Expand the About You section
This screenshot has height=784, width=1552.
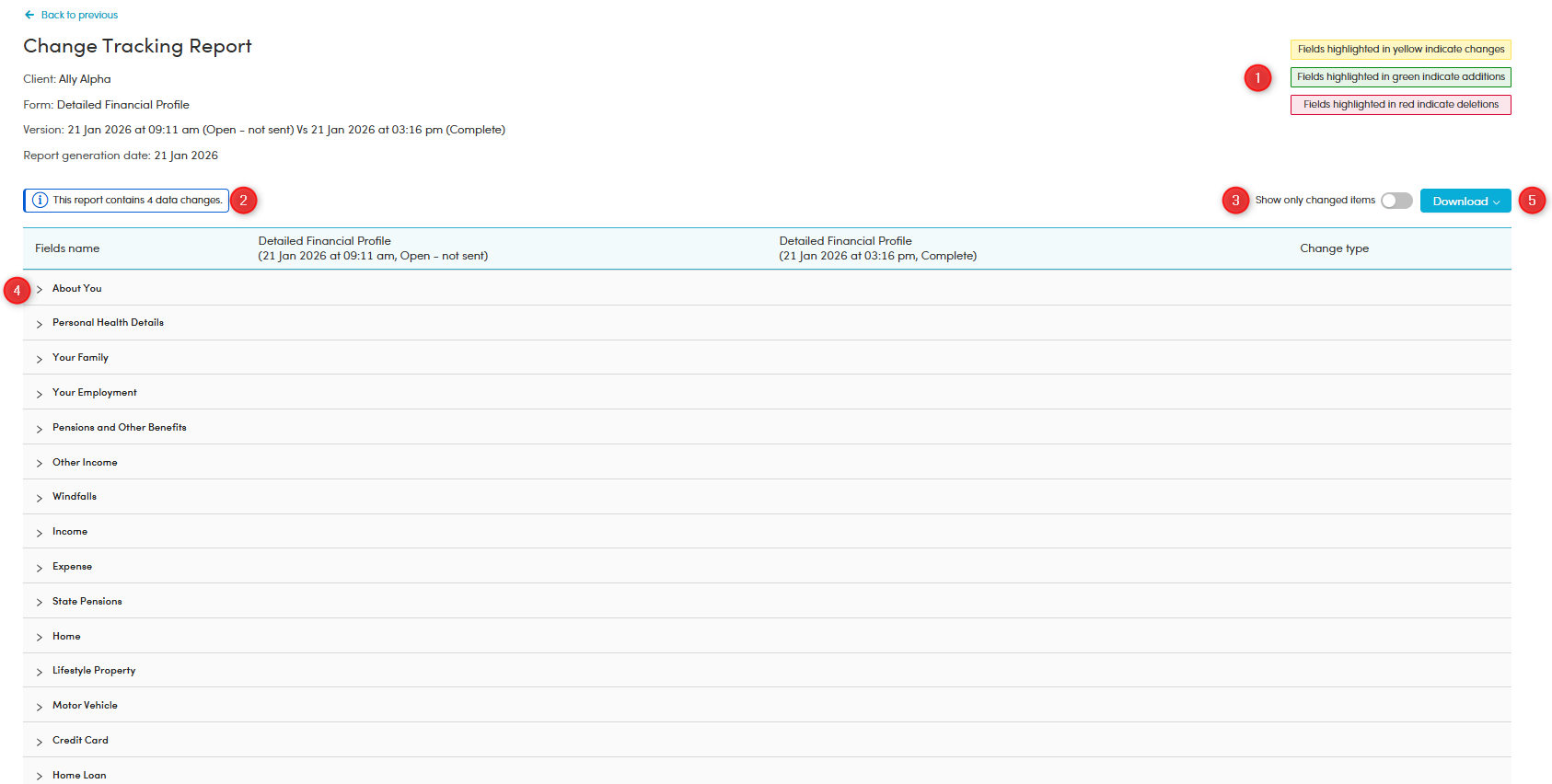40,289
